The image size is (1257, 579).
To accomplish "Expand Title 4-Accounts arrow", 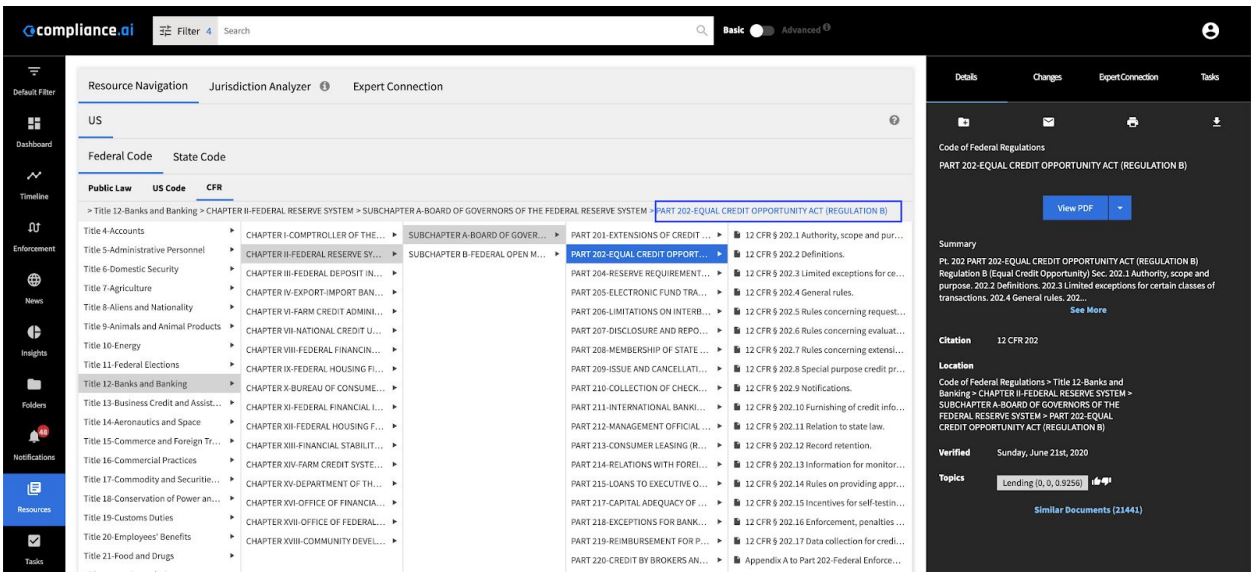I will [232, 231].
